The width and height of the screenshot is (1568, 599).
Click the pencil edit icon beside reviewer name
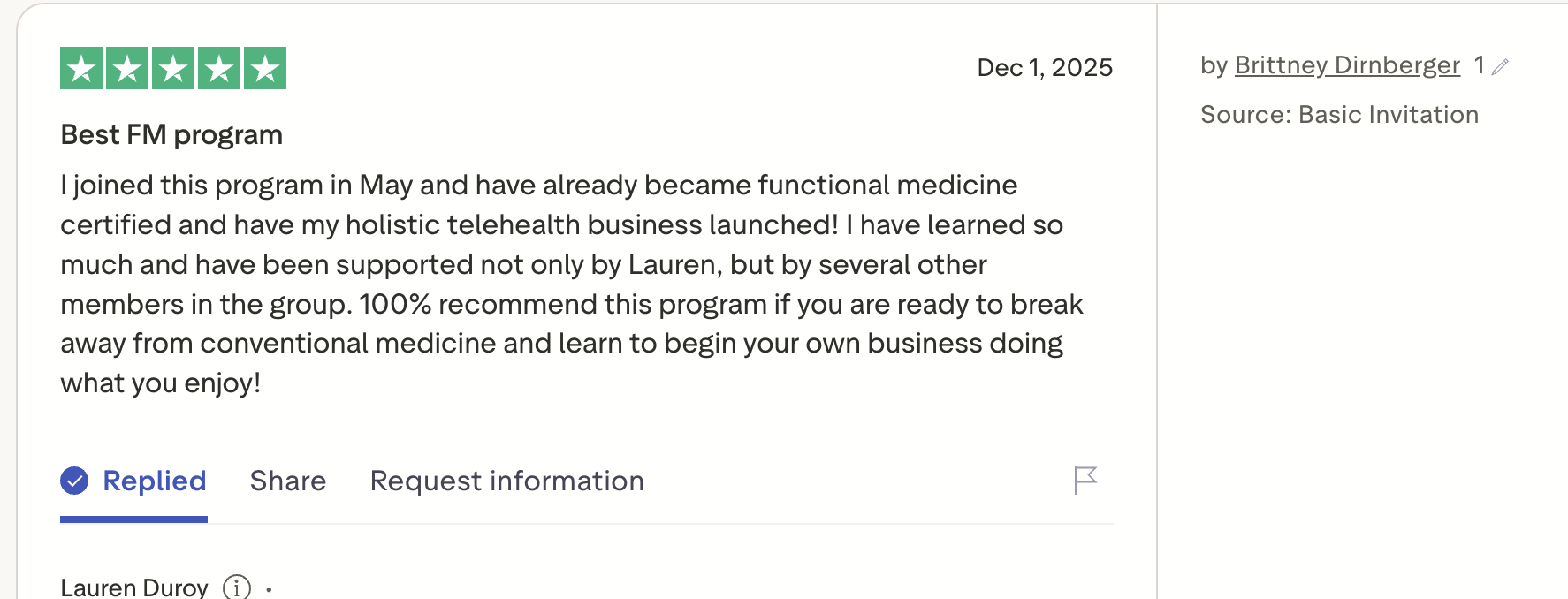tap(1500, 66)
